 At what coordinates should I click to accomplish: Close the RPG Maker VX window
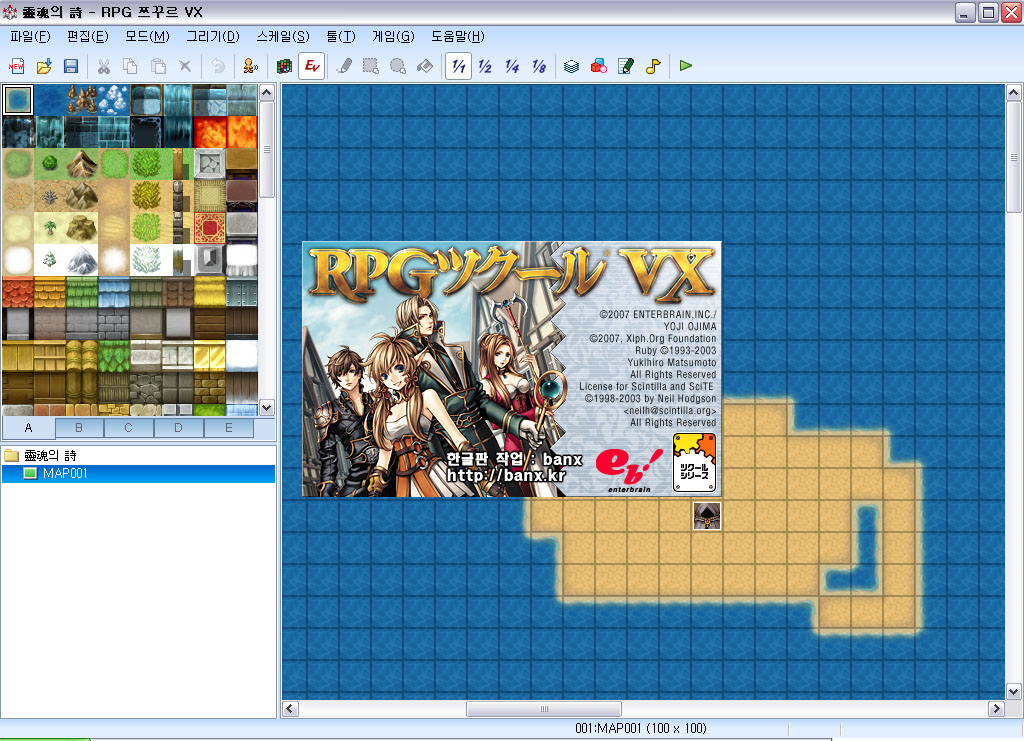click(x=1012, y=13)
